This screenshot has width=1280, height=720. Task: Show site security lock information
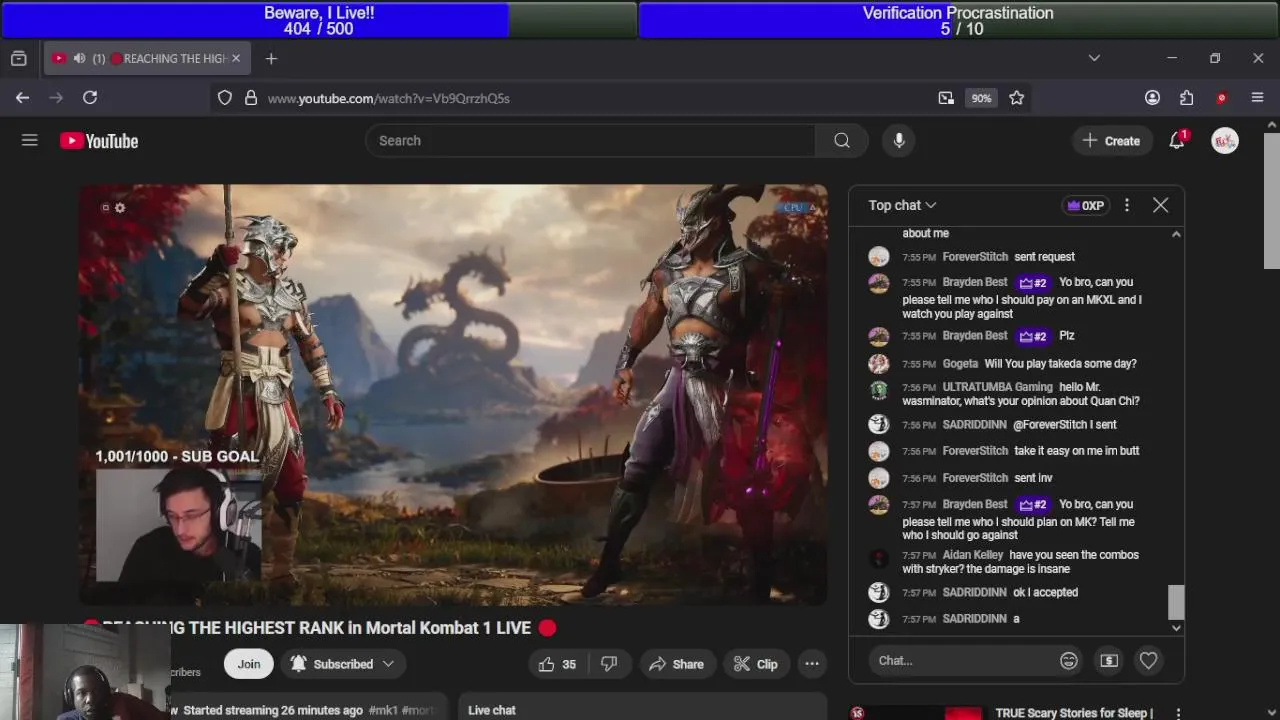[x=250, y=98]
